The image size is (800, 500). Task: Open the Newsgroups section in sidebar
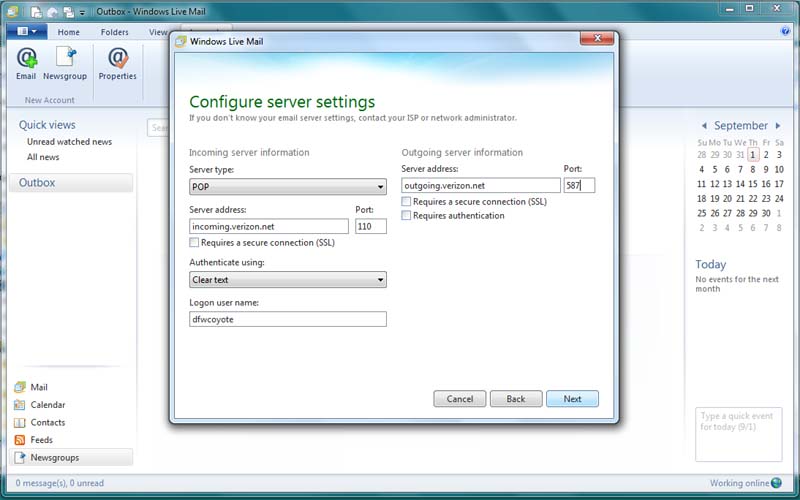click(71, 457)
